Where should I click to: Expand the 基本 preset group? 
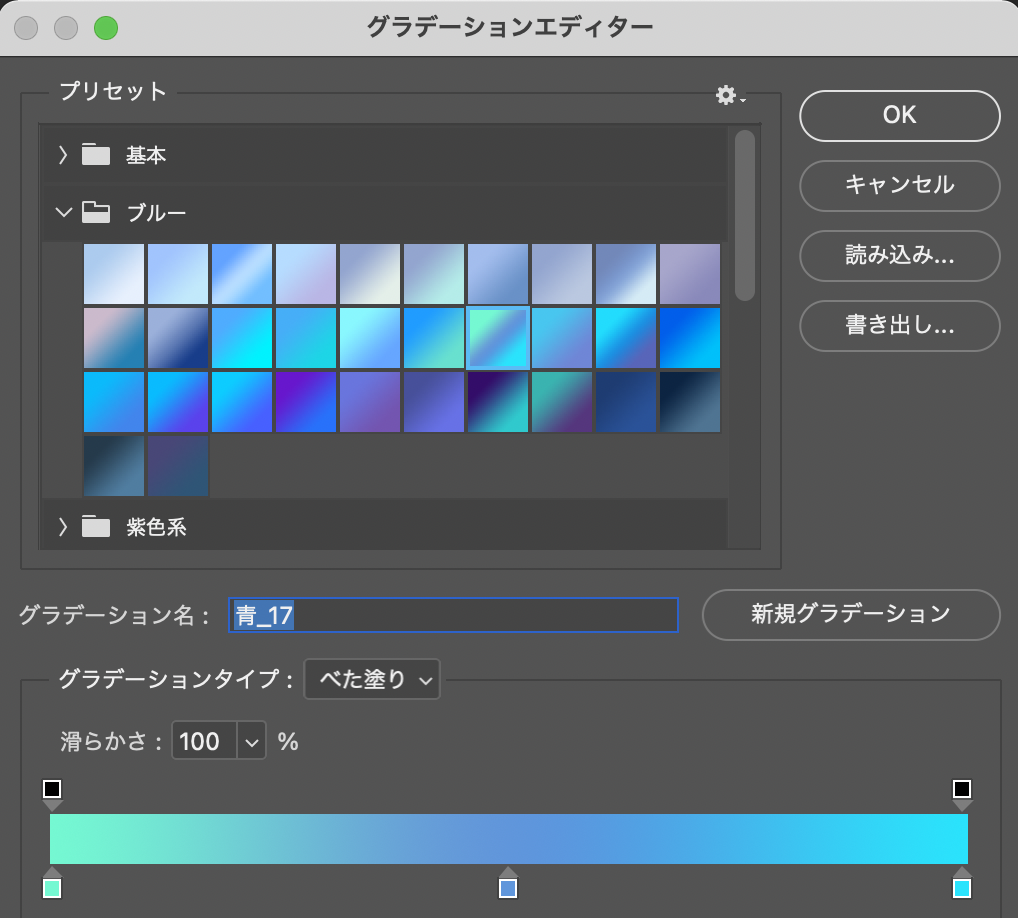pyautogui.click(x=63, y=155)
